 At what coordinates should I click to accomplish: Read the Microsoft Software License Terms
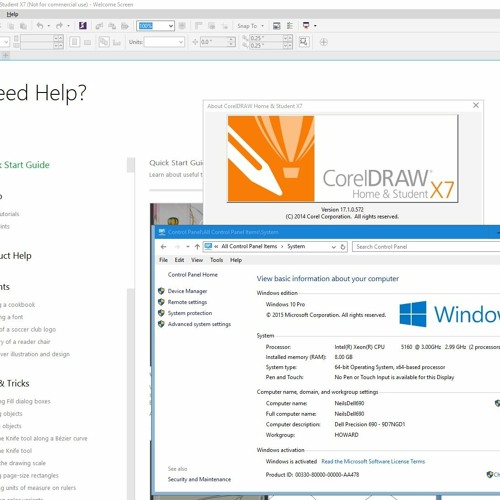click(x=373, y=461)
